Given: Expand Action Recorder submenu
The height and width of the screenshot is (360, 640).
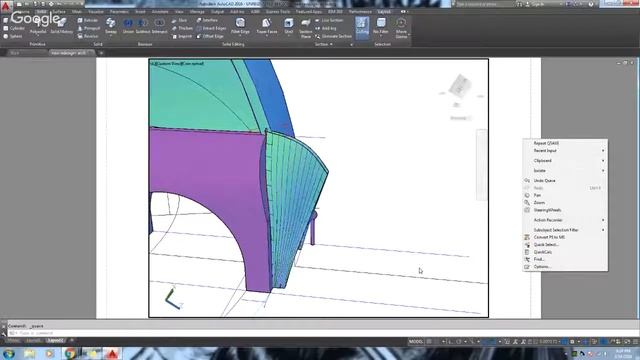Looking at the screenshot, I should click(x=565, y=220).
